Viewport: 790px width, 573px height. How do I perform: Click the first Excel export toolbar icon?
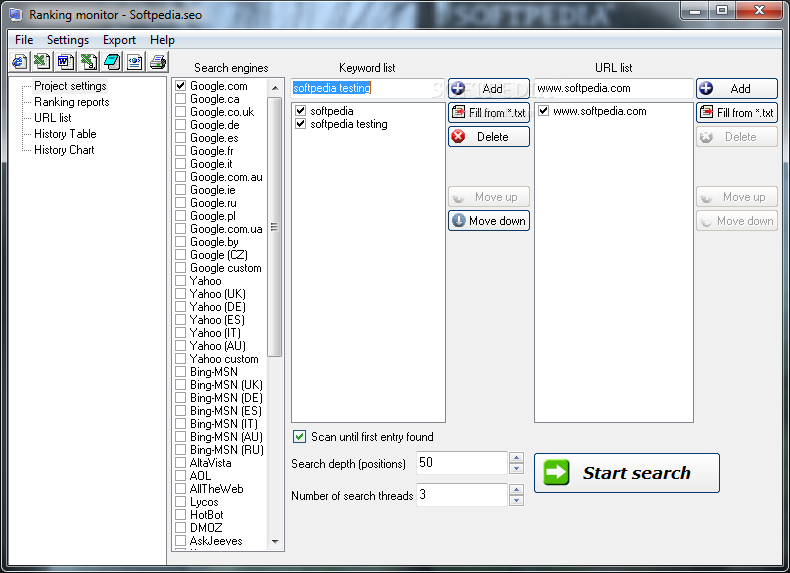[42, 61]
